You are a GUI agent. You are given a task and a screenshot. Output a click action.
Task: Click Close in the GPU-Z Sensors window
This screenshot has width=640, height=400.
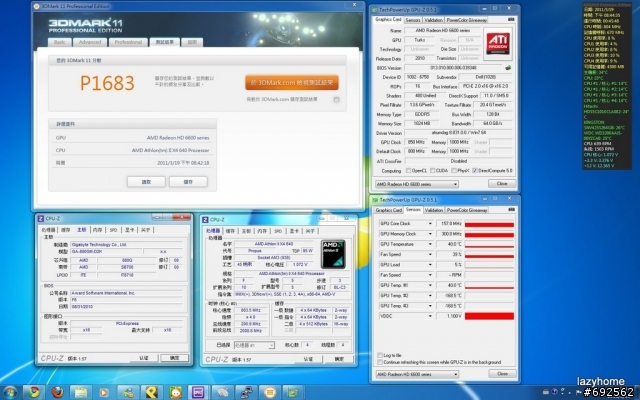tap(502, 373)
